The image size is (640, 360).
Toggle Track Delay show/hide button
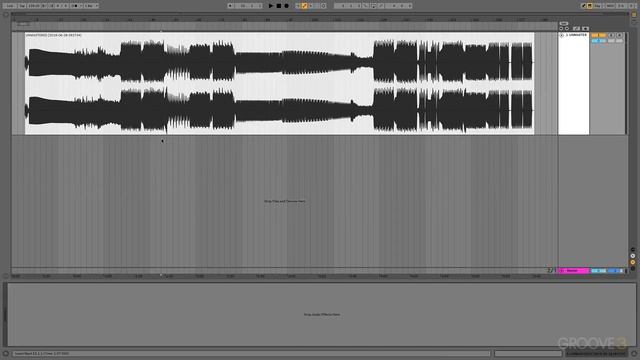(x=633, y=268)
